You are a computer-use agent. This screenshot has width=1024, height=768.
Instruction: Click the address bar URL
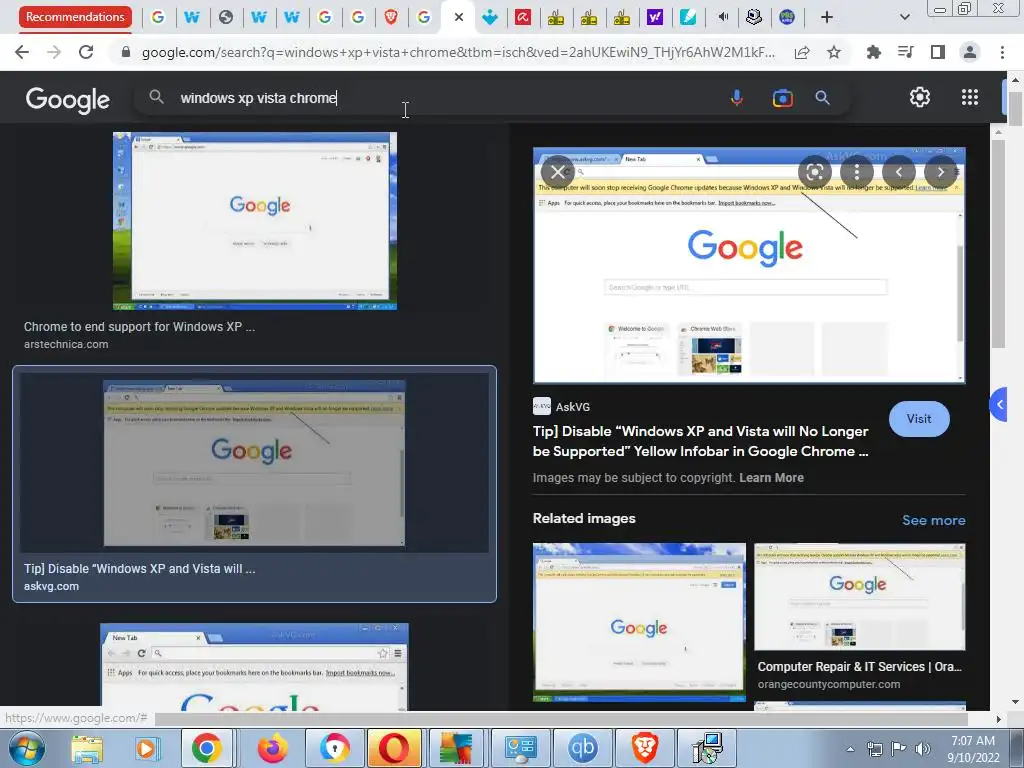click(x=458, y=52)
